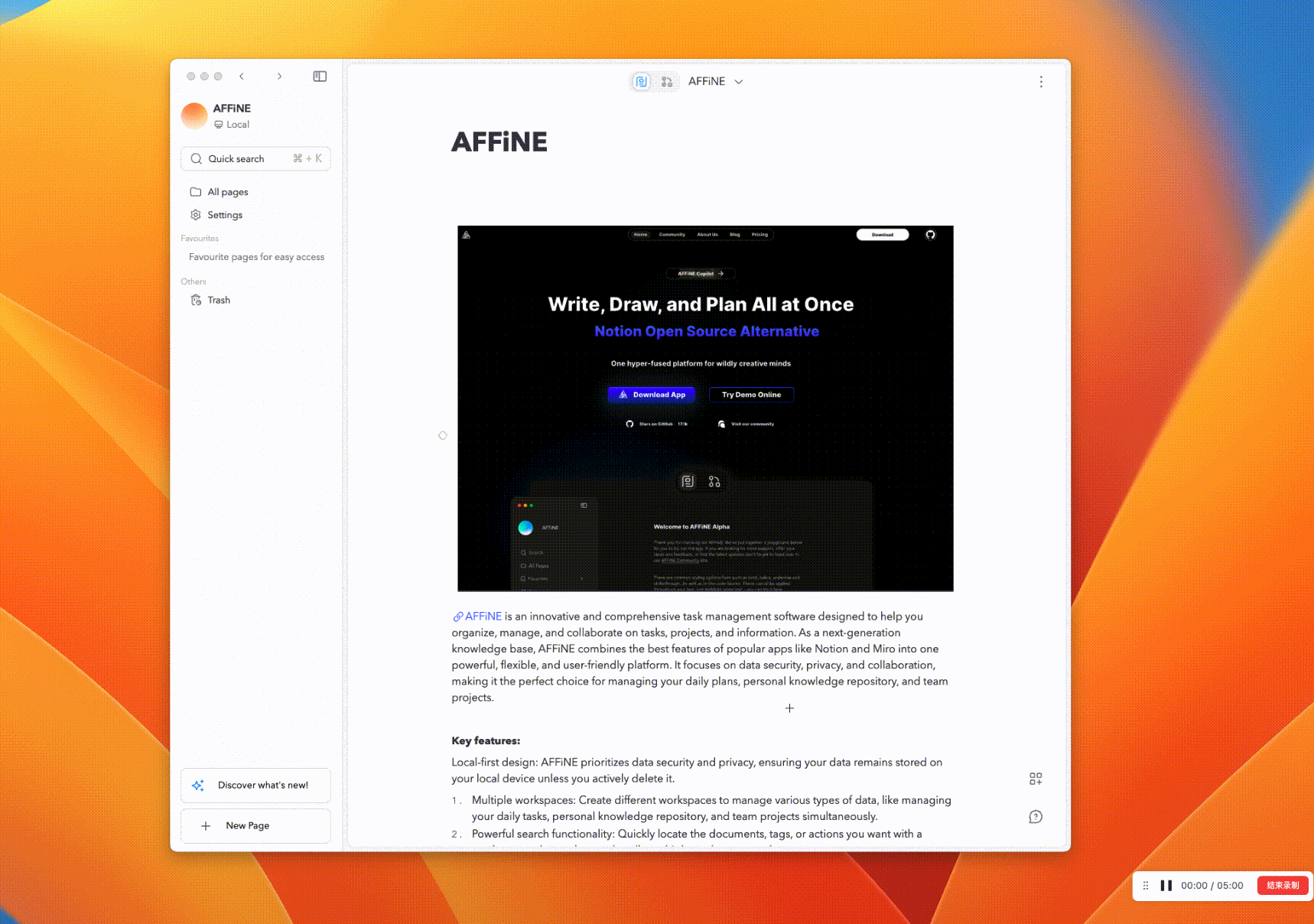1314x924 pixels.
Task: Click the Settings gear icon
Action: (196, 215)
